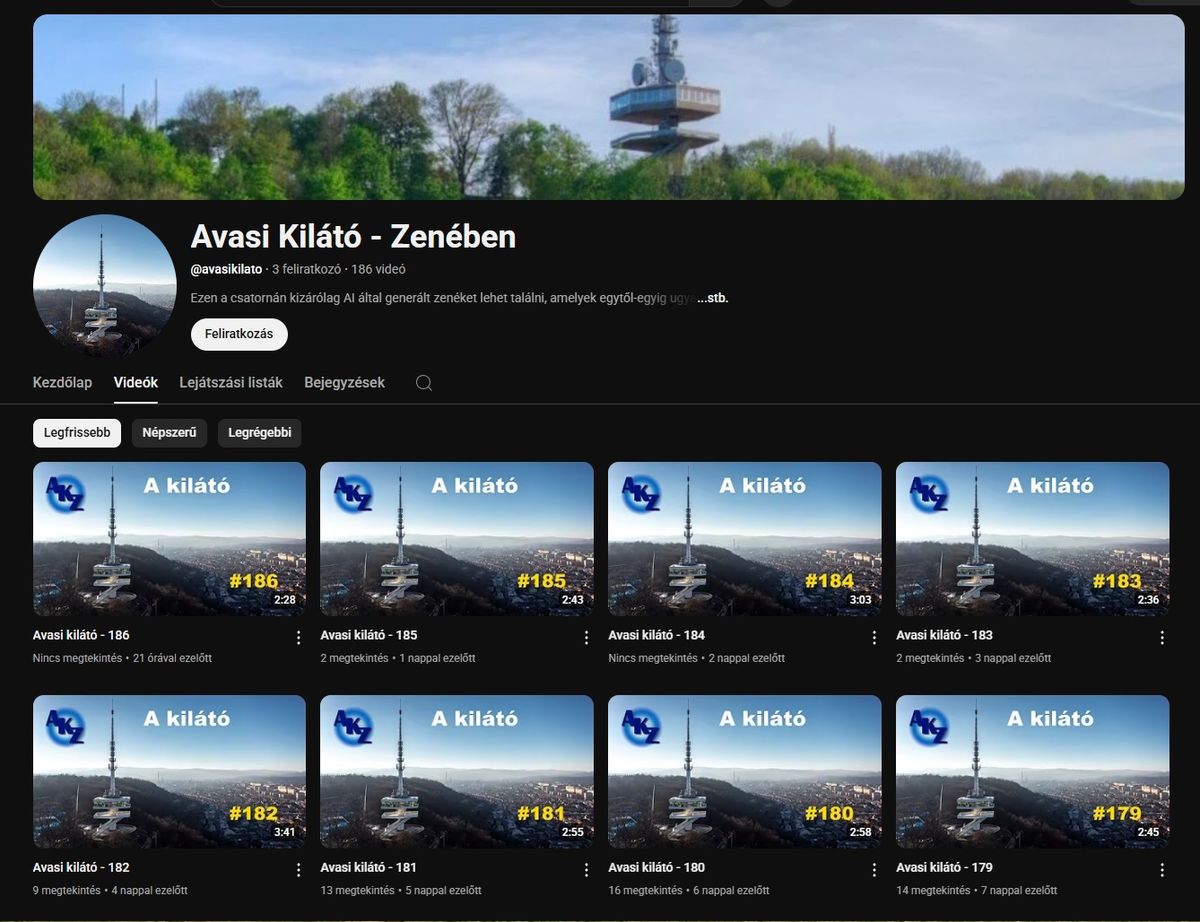Open more options for Avasi kilátó - 183

1162,637
